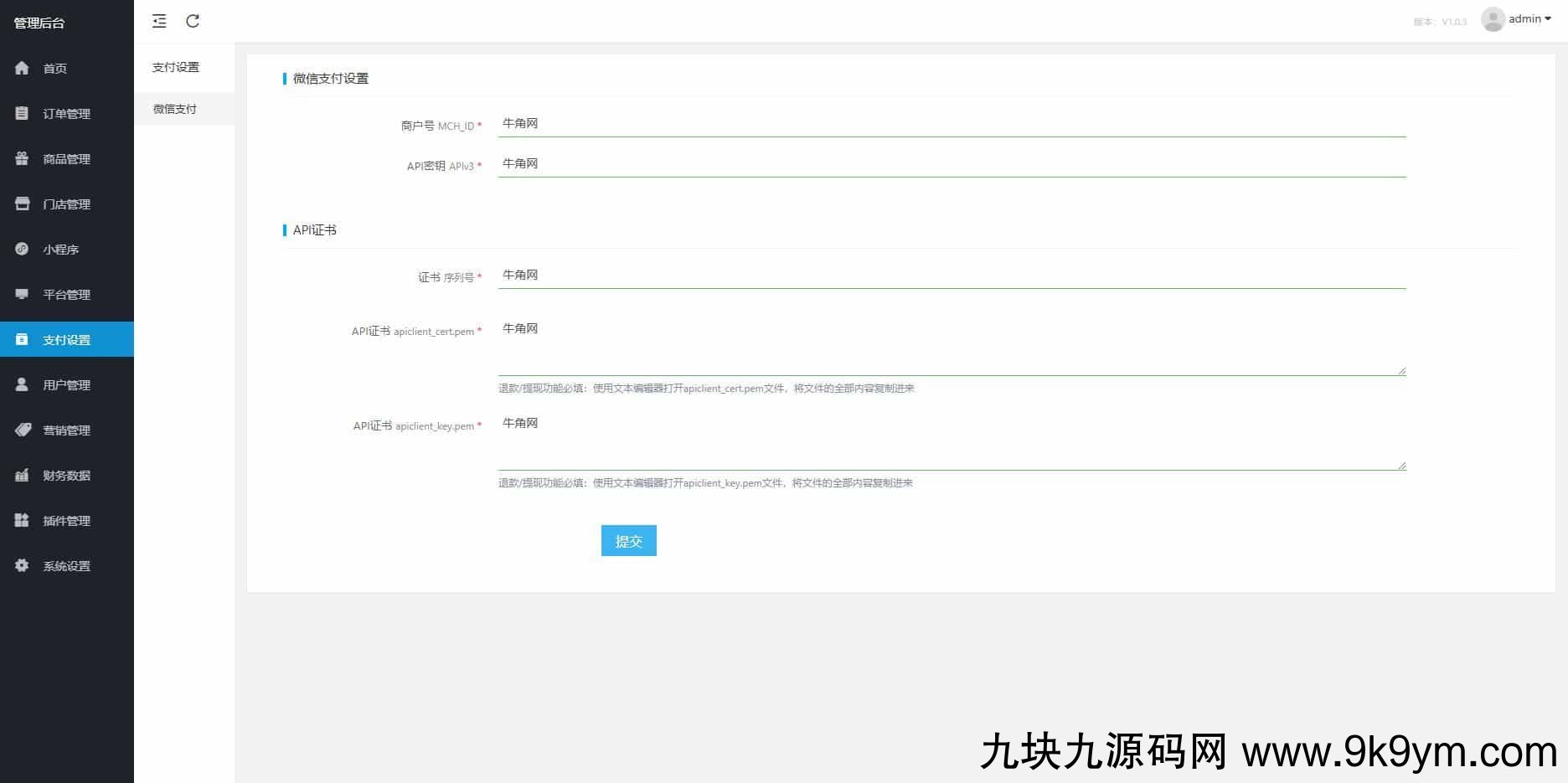Open 插件管理 in the sidebar
The width and height of the screenshot is (1568, 783).
66,521
